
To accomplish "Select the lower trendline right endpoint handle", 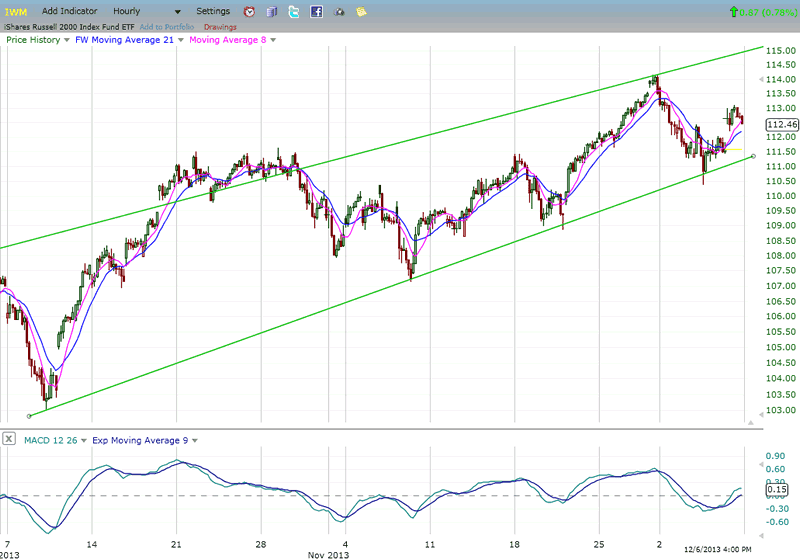I will point(754,156).
